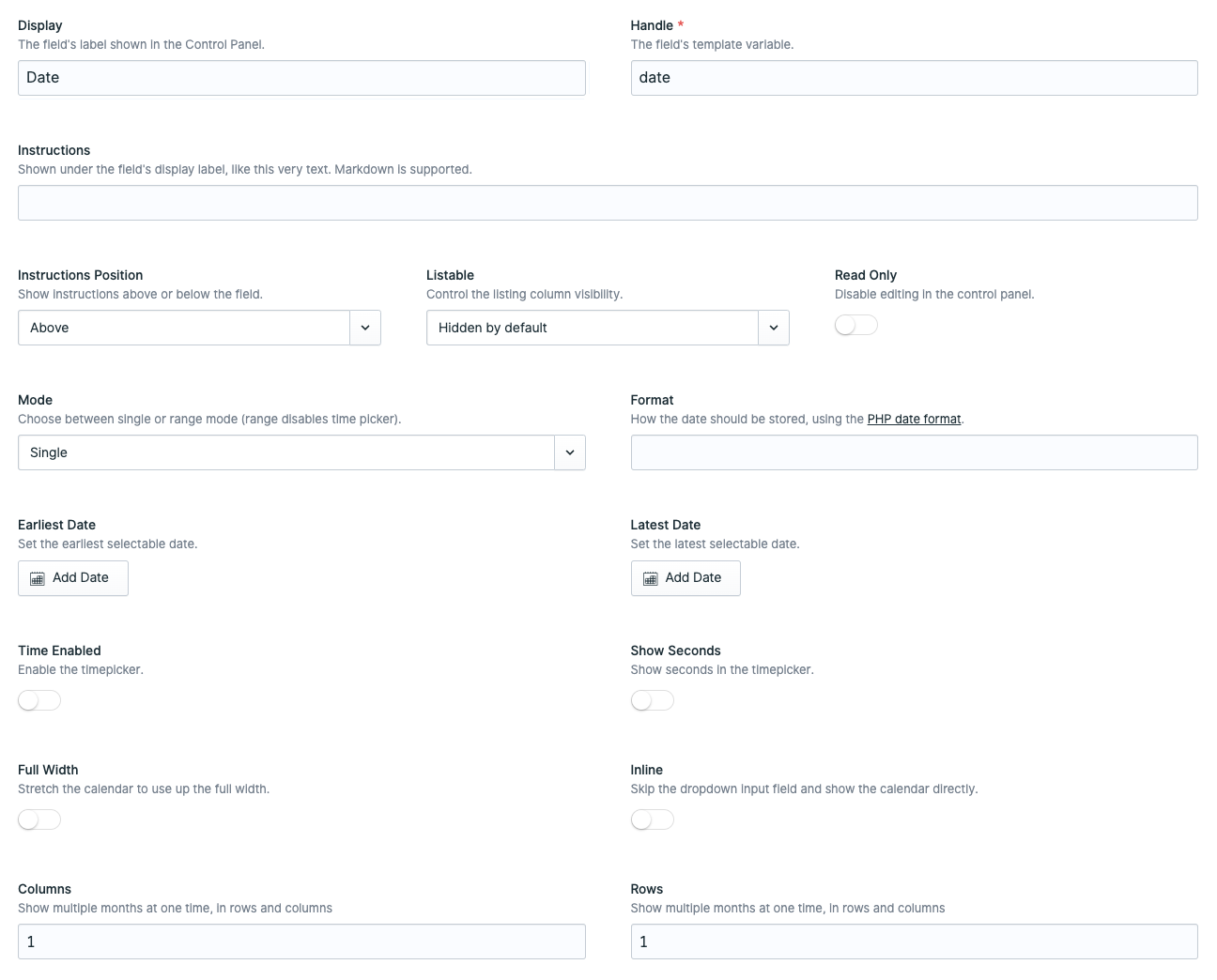Click into the Handle input field
Screen dimensions: 1217x980
[x=914, y=78]
